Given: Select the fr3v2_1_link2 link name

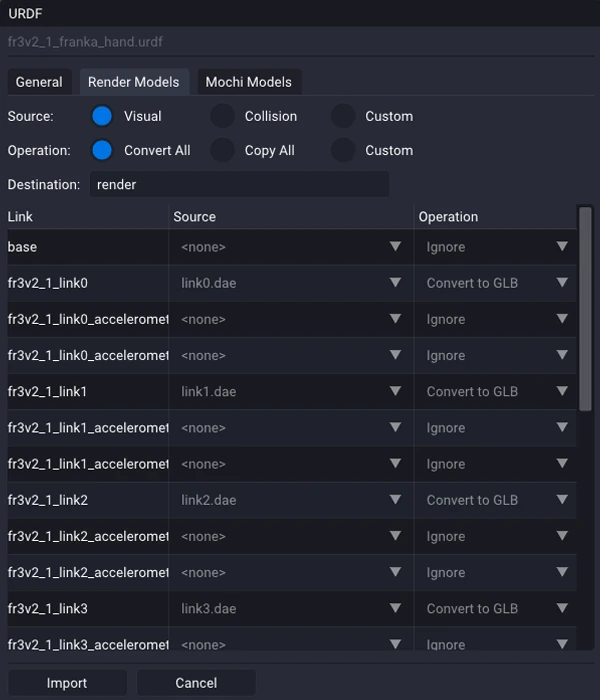Looking at the screenshot, I should point(48,500).
